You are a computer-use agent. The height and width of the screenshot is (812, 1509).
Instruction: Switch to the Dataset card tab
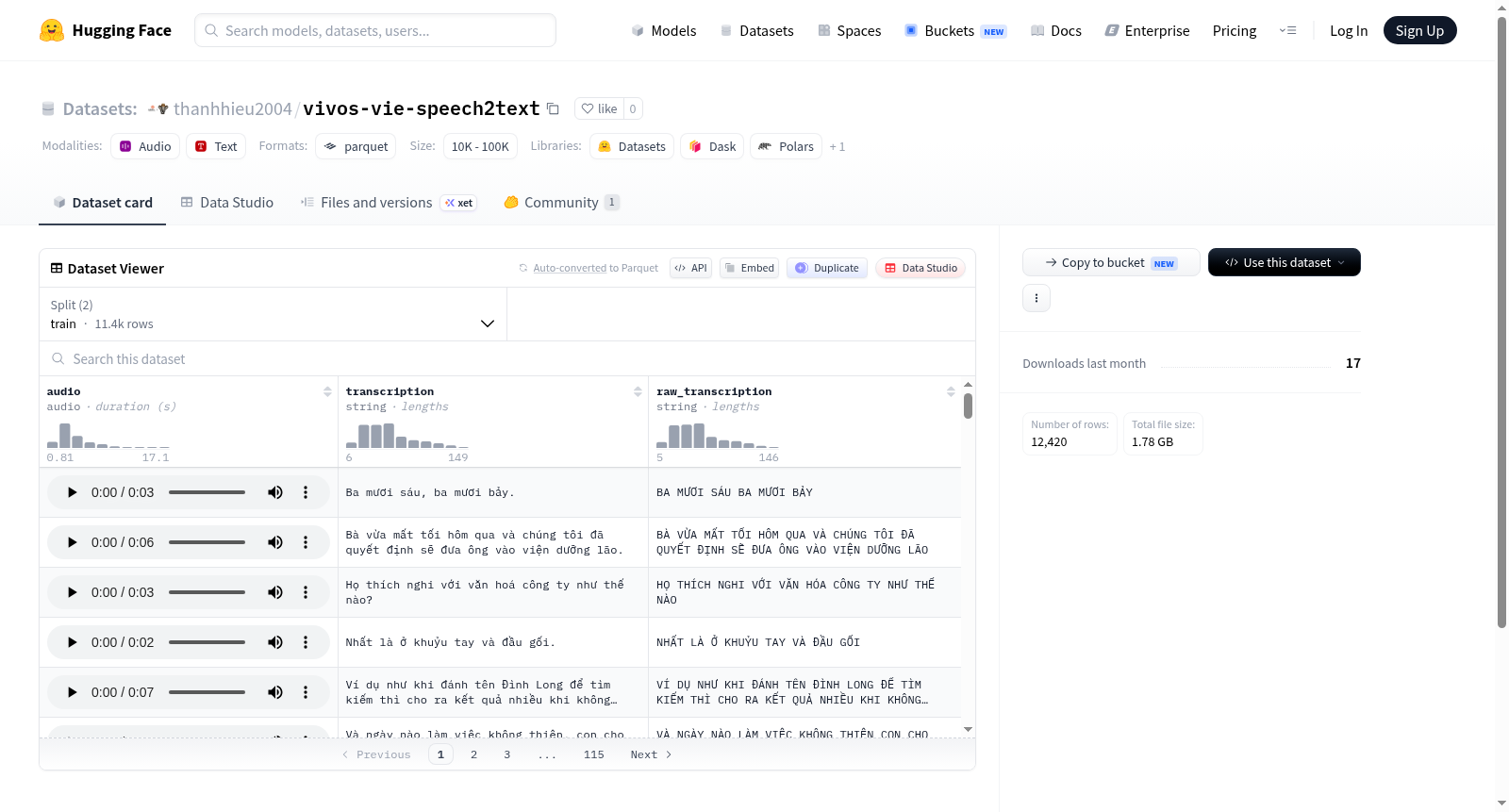[103, 203]
